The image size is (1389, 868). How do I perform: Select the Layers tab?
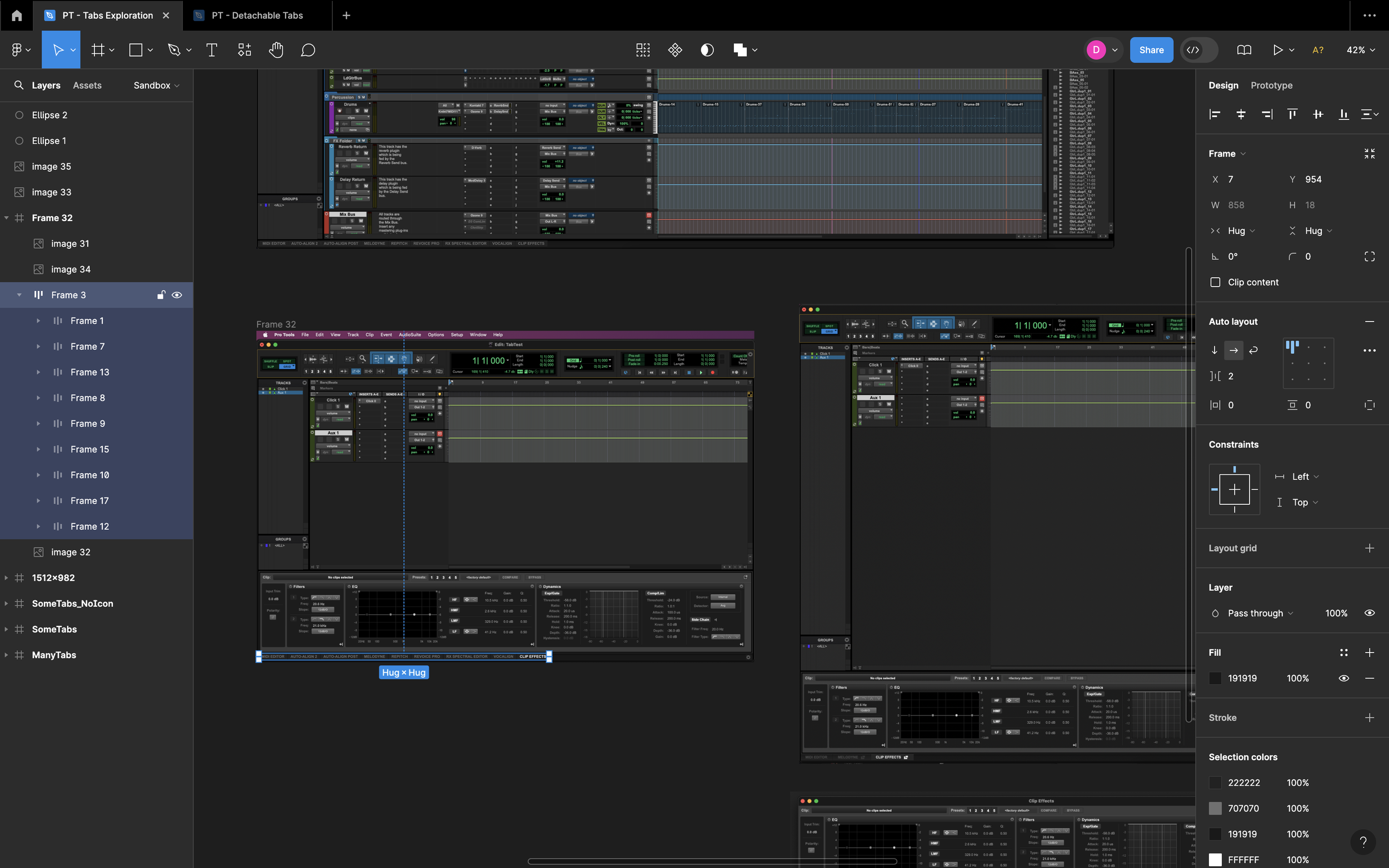[46, 85]
